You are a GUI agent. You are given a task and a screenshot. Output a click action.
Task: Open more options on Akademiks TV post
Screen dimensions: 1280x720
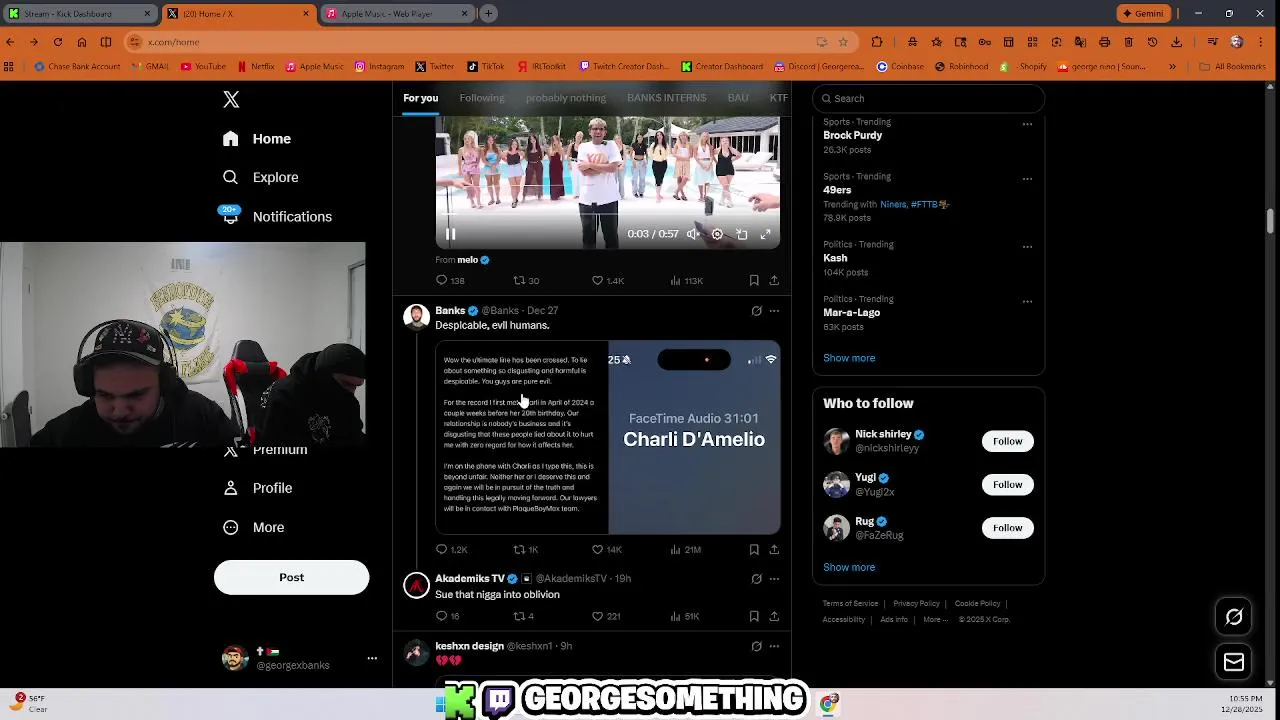click(774, 579)
